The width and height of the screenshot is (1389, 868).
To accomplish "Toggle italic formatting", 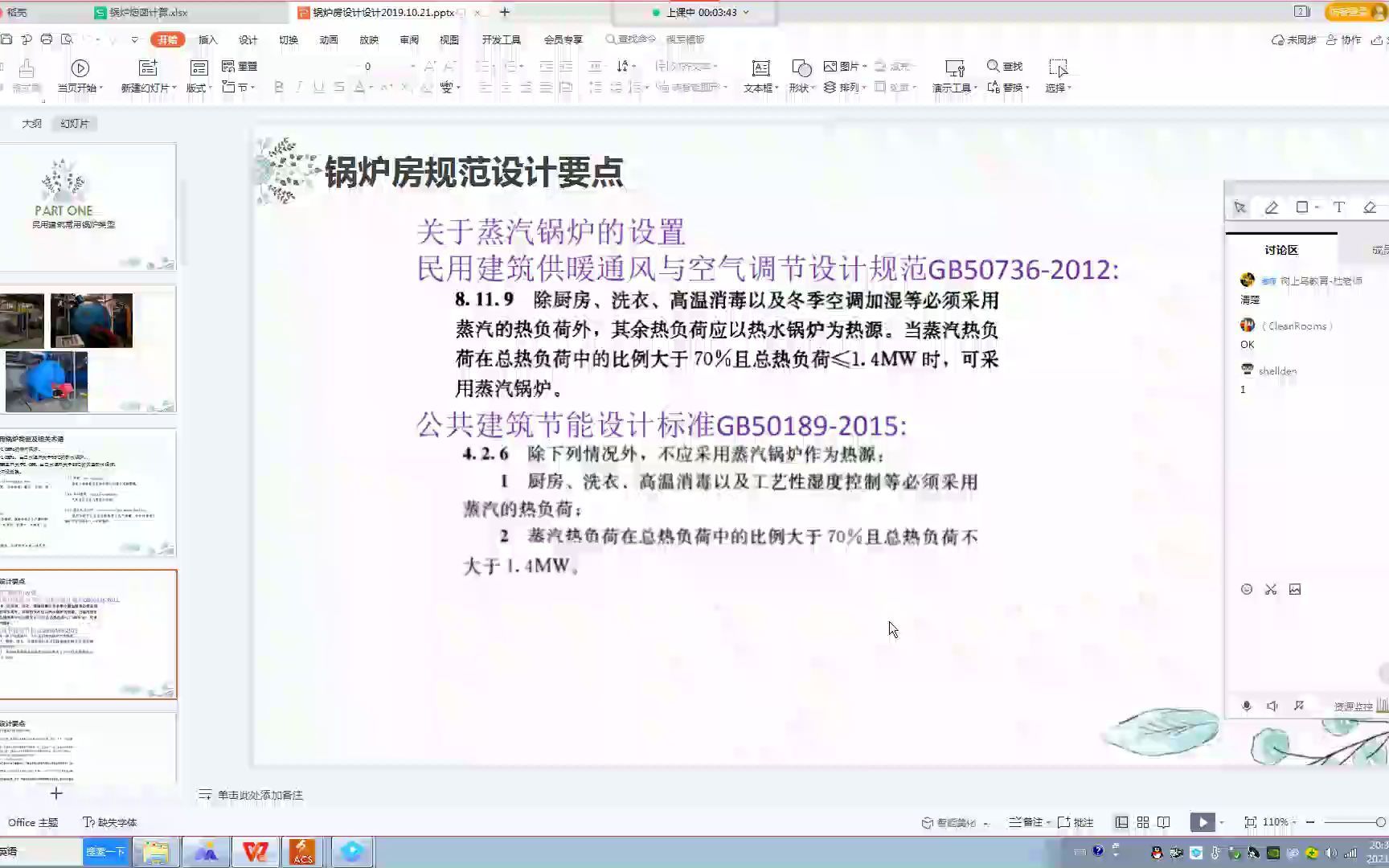I will 299,87.
